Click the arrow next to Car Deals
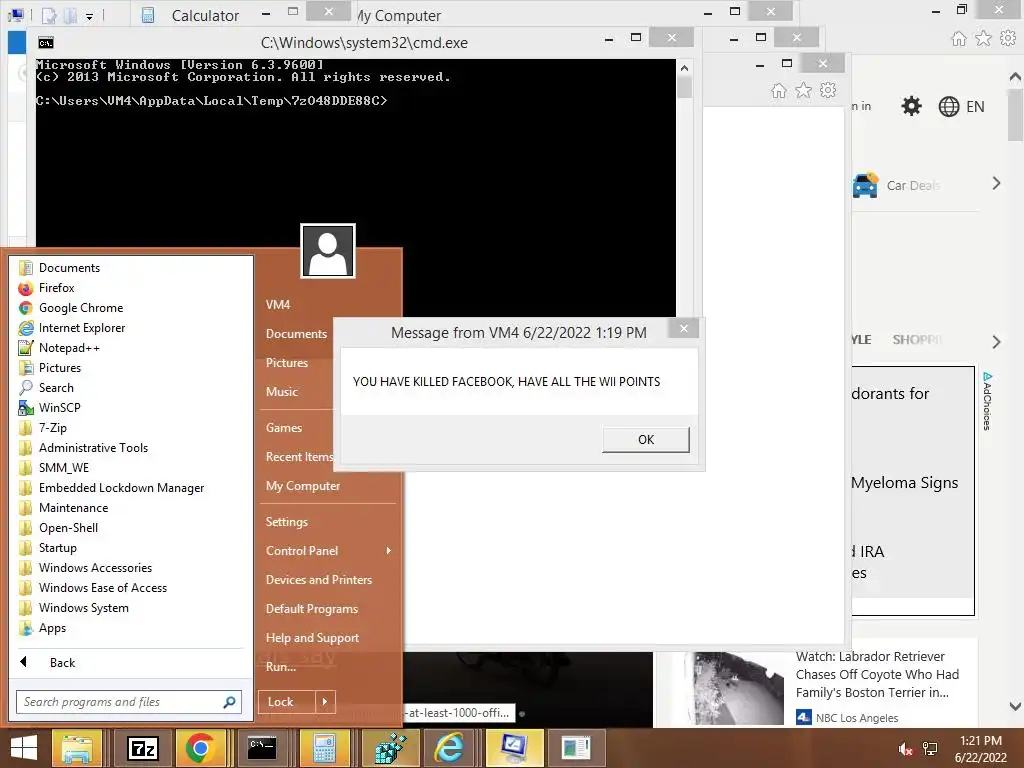 coord(996,184)
